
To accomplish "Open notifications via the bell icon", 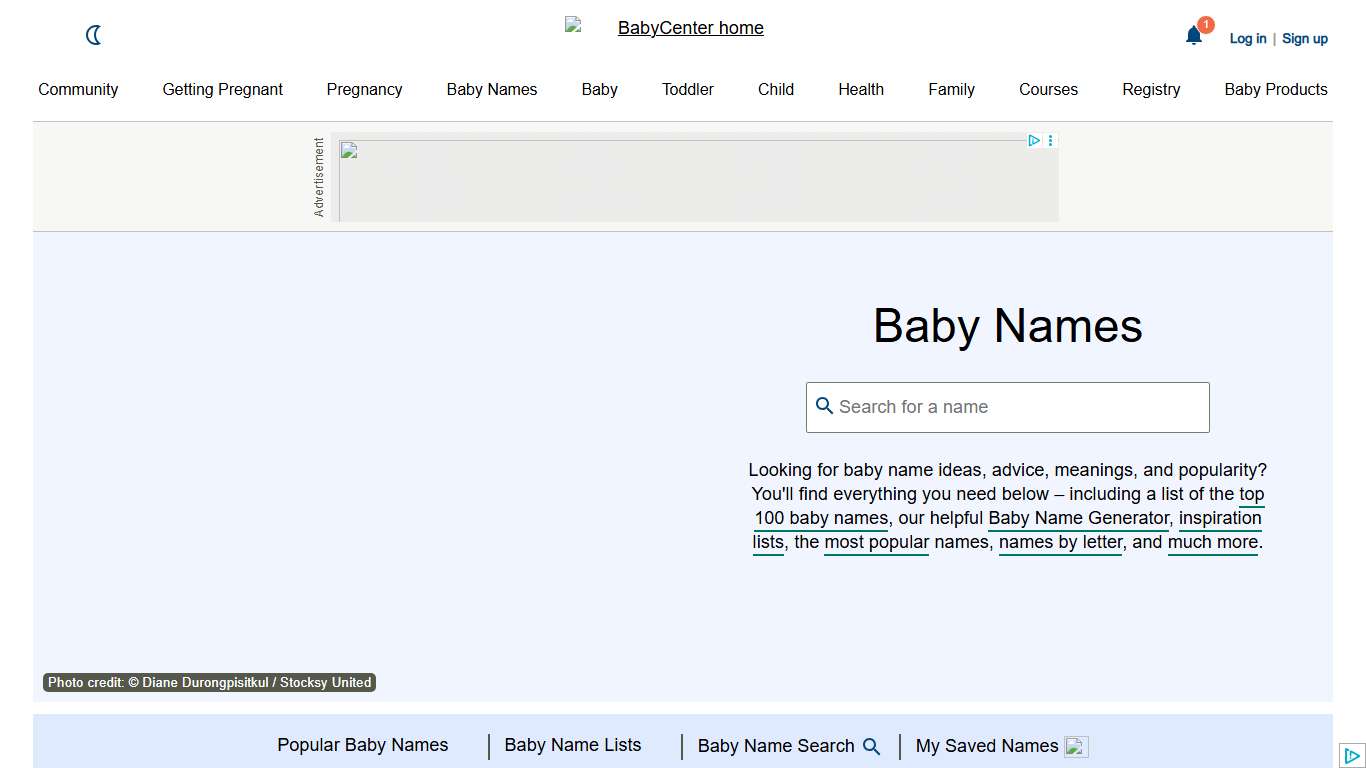I will [x=1193, y=35].
